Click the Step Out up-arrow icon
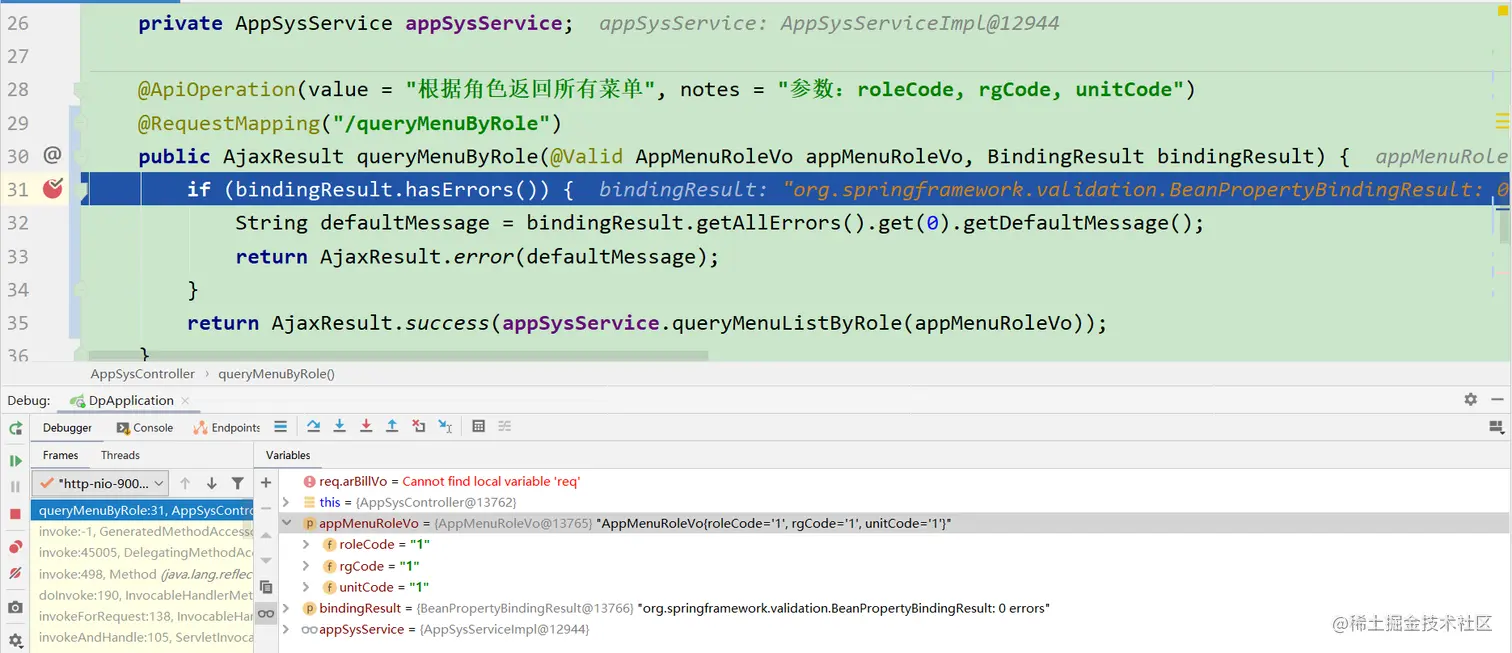This screenshot has height=653, width=1512. [392, 427]
